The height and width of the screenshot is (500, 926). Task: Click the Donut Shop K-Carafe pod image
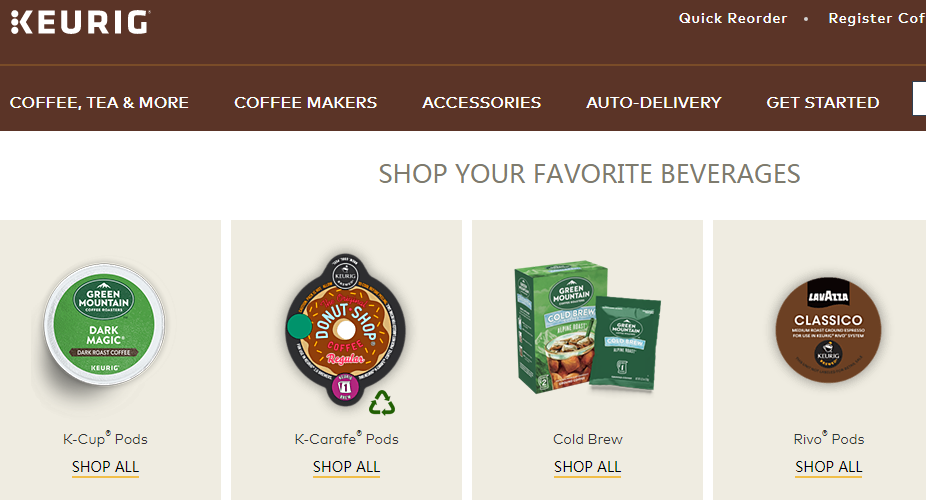[345, 330]
